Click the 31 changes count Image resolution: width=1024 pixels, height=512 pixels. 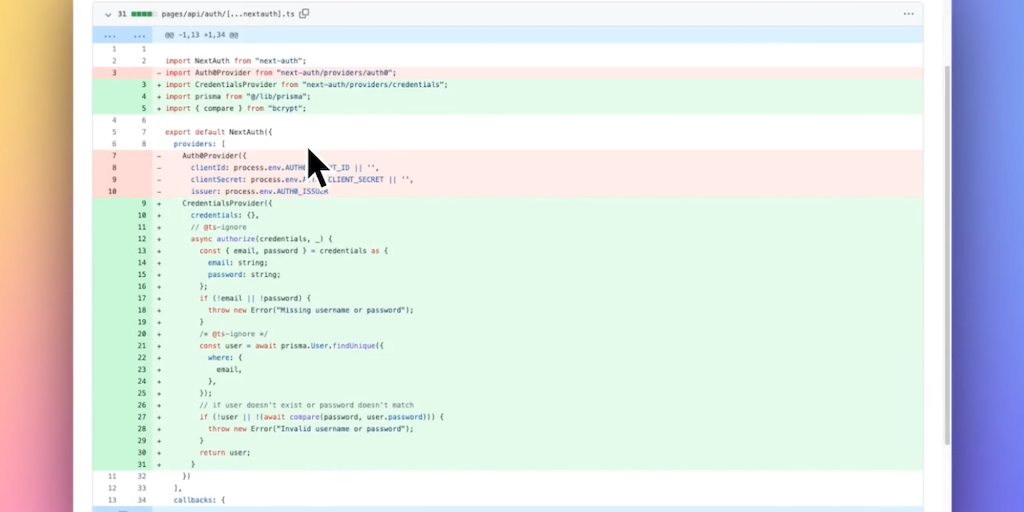122,14
